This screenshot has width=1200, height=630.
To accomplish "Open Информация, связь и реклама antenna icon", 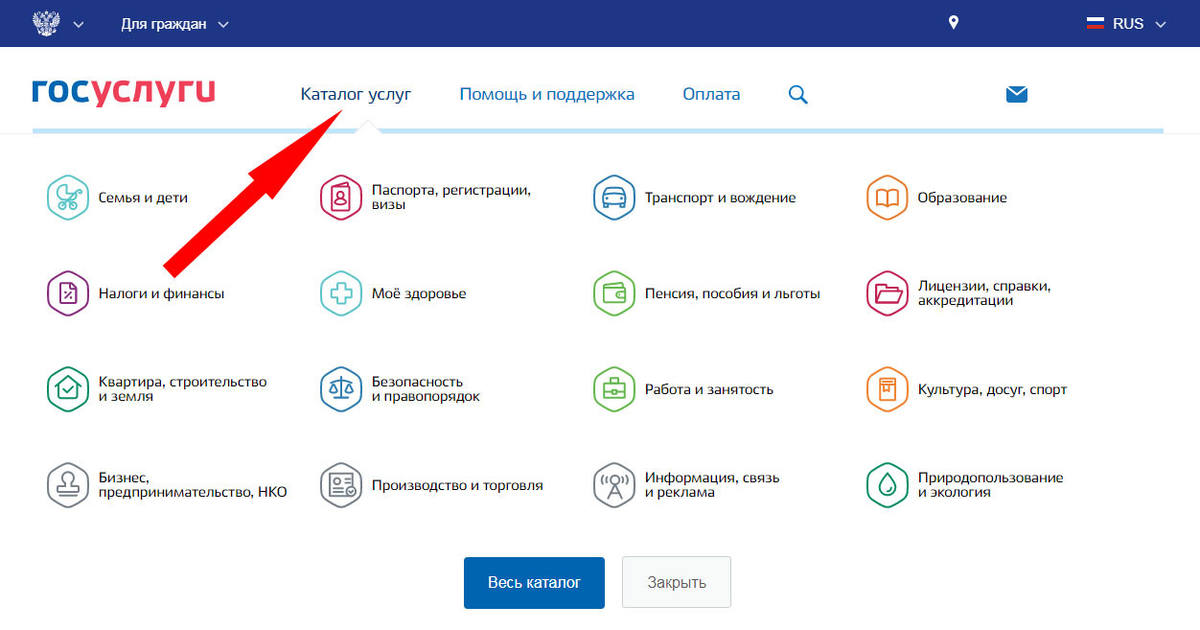I will click(614, 485).
